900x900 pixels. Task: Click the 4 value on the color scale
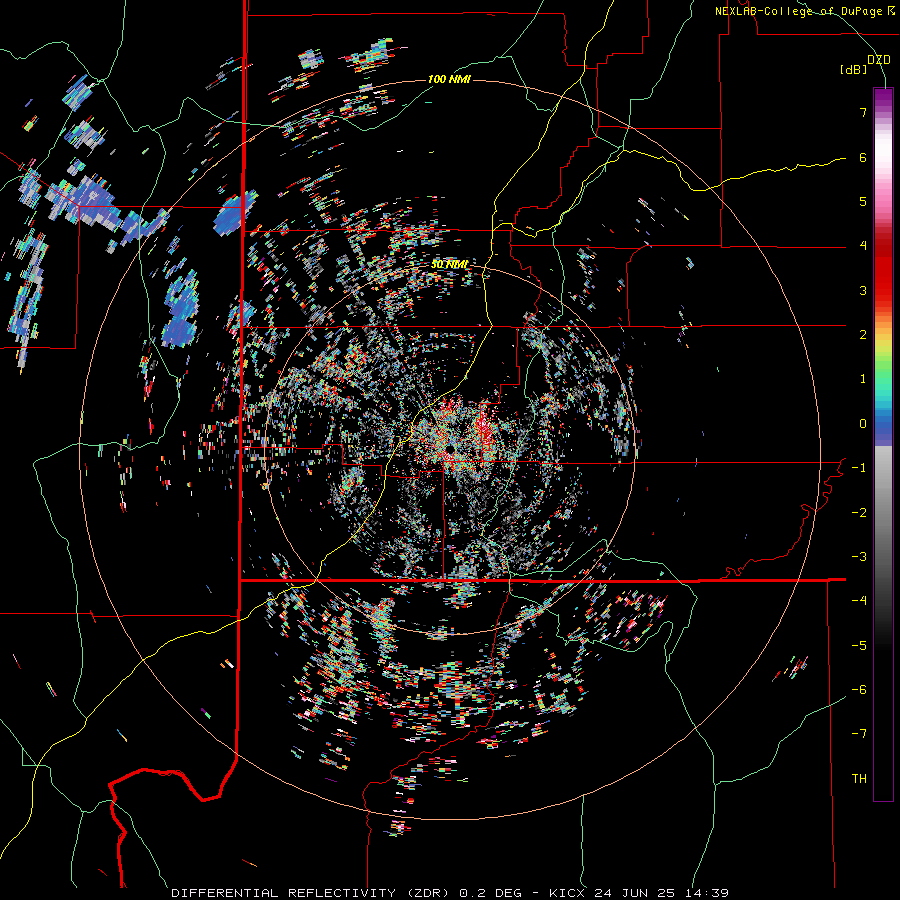tap(863, 246)
